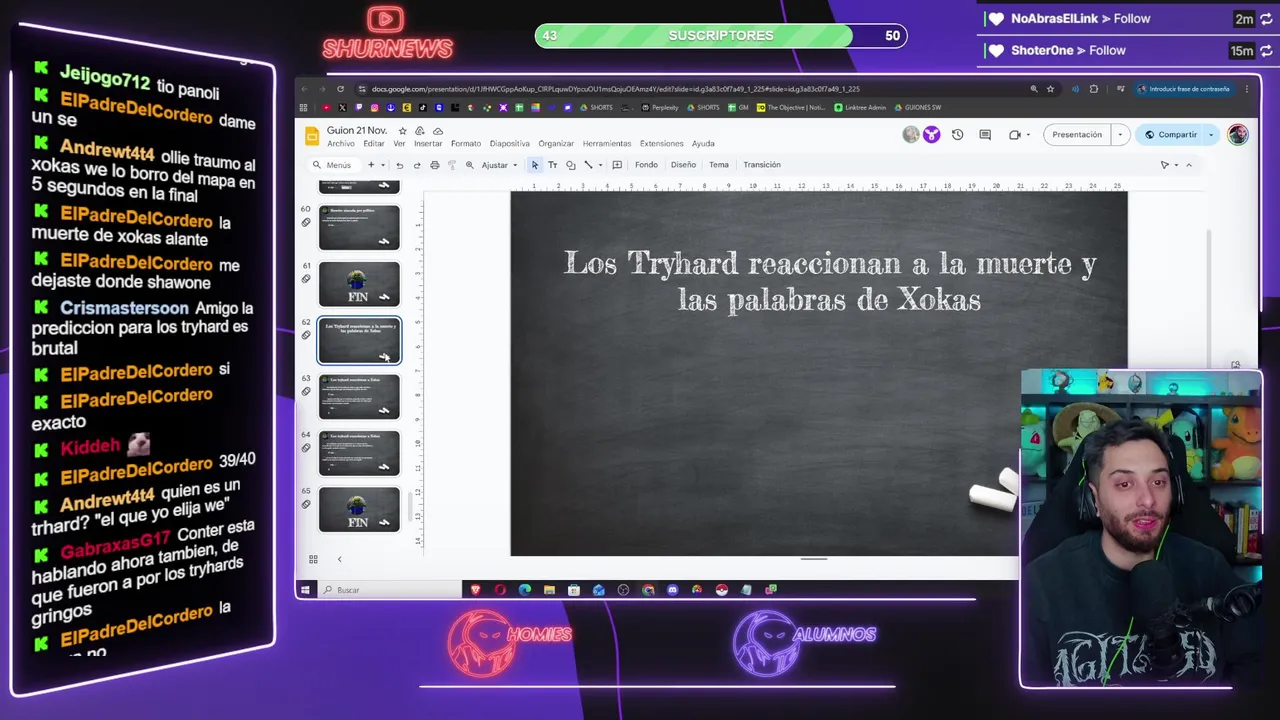The height and width of the screenshot is (720, 1280).
Task: Click the Discord icon in taskbar
Action: coord(672,590)
